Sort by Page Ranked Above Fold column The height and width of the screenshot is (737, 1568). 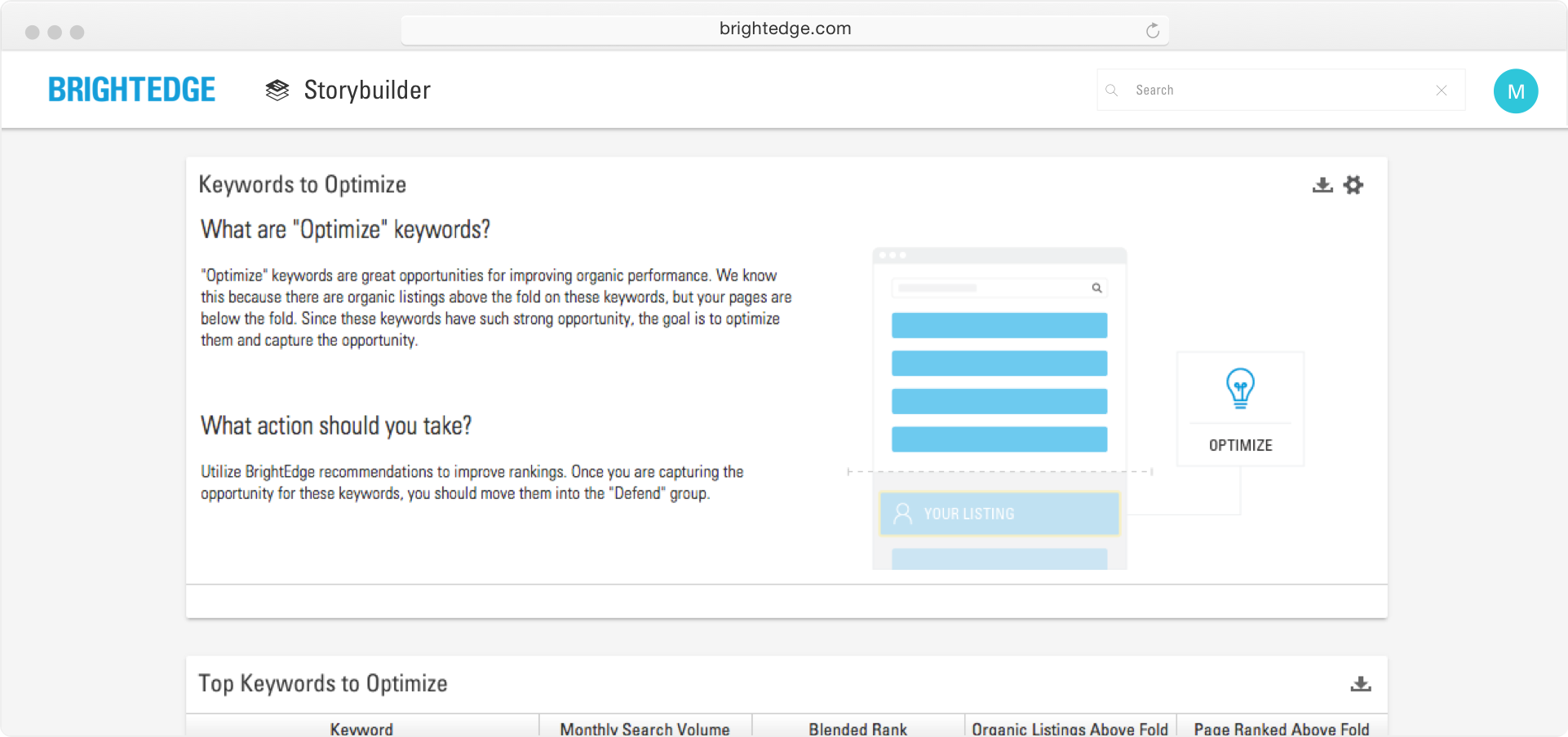click(x=1281, y=728)
